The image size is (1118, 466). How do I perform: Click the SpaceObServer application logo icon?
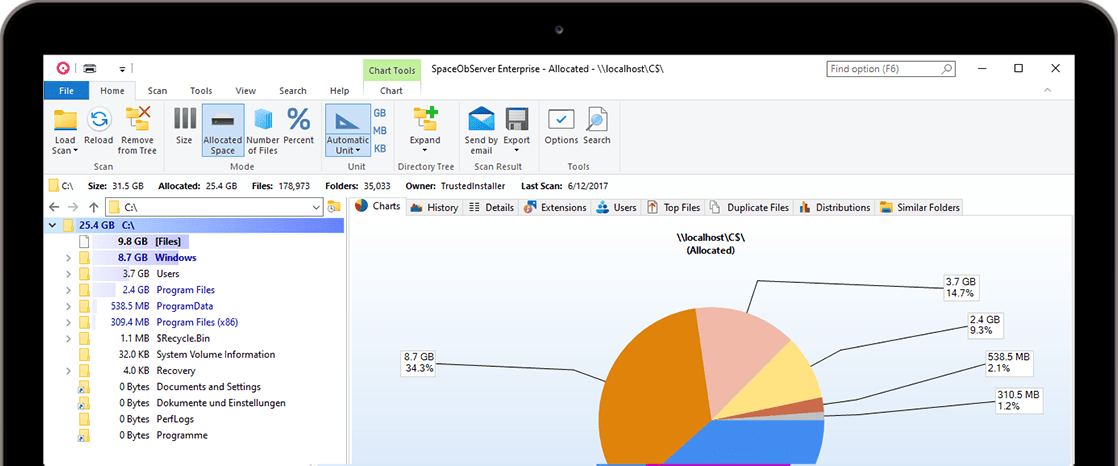pyautogui.click(x=63, y=68)
